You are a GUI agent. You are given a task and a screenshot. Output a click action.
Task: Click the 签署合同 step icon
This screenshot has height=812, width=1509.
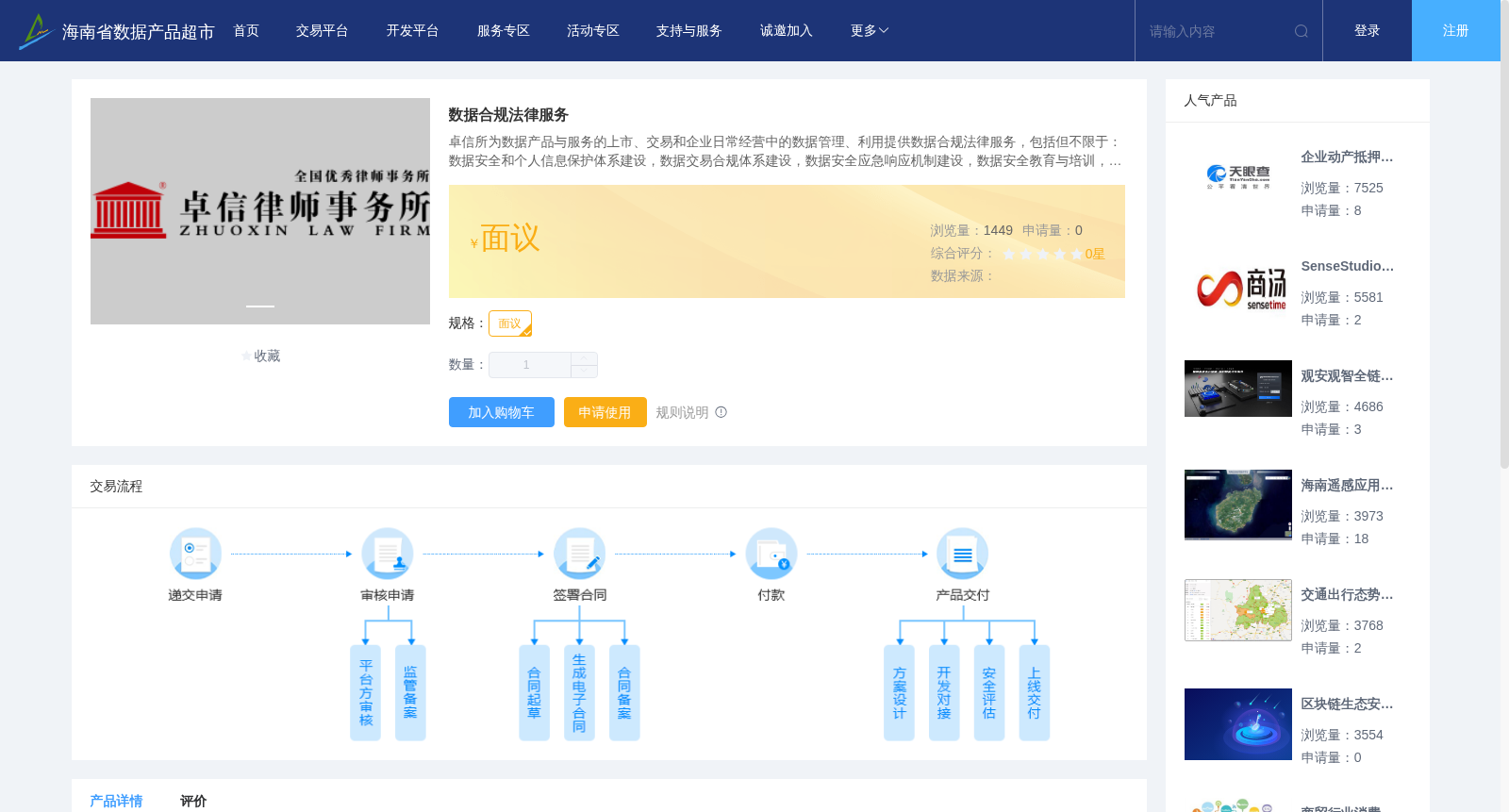[579, 554]
